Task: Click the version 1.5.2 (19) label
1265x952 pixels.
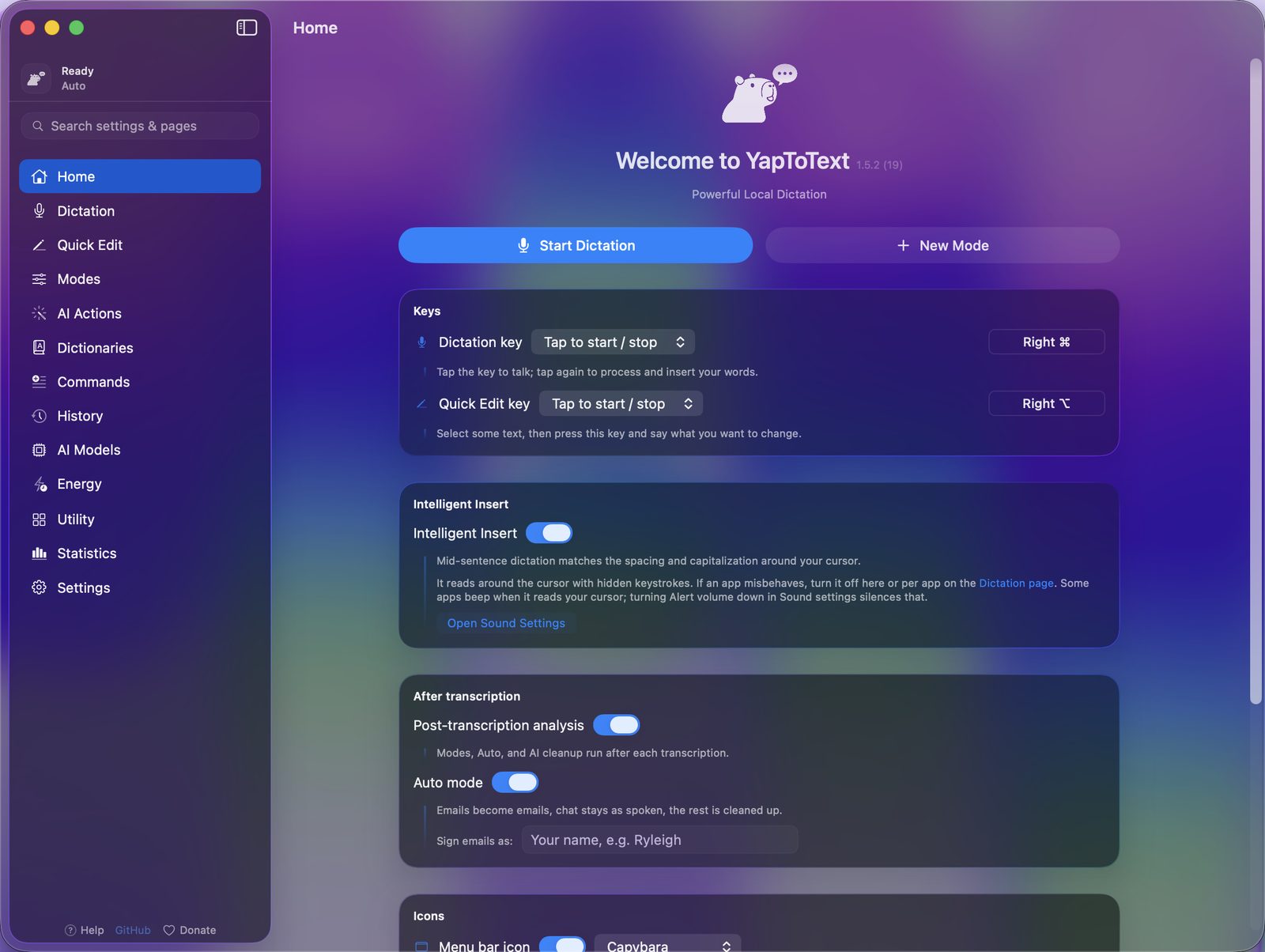Action: point(879,165)
